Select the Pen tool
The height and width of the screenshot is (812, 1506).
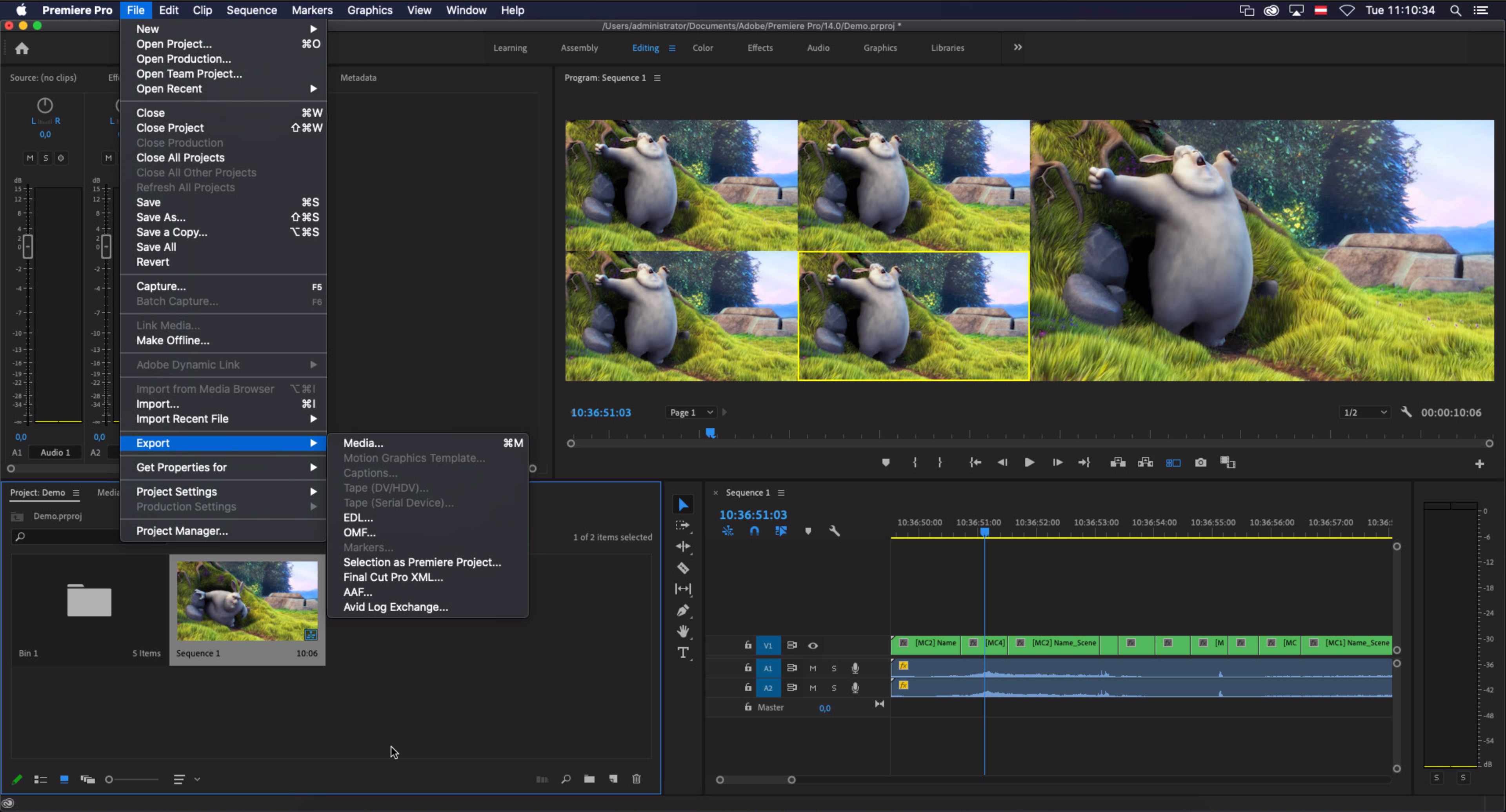coord(683,610)
